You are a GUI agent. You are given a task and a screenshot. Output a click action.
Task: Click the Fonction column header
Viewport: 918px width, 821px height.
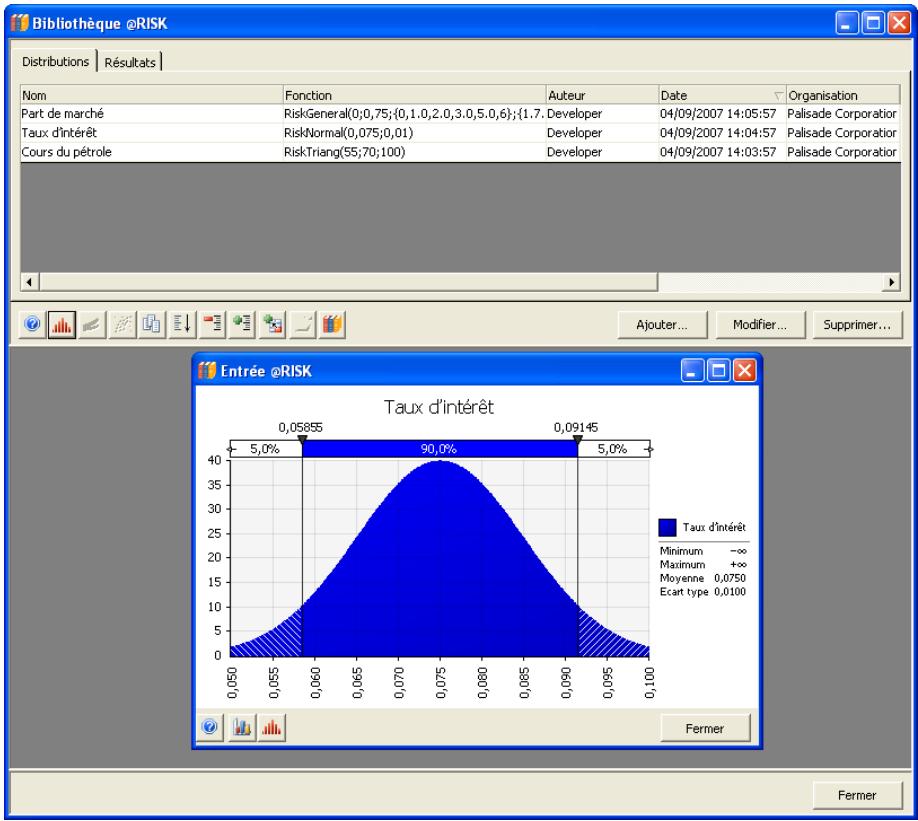412,95
